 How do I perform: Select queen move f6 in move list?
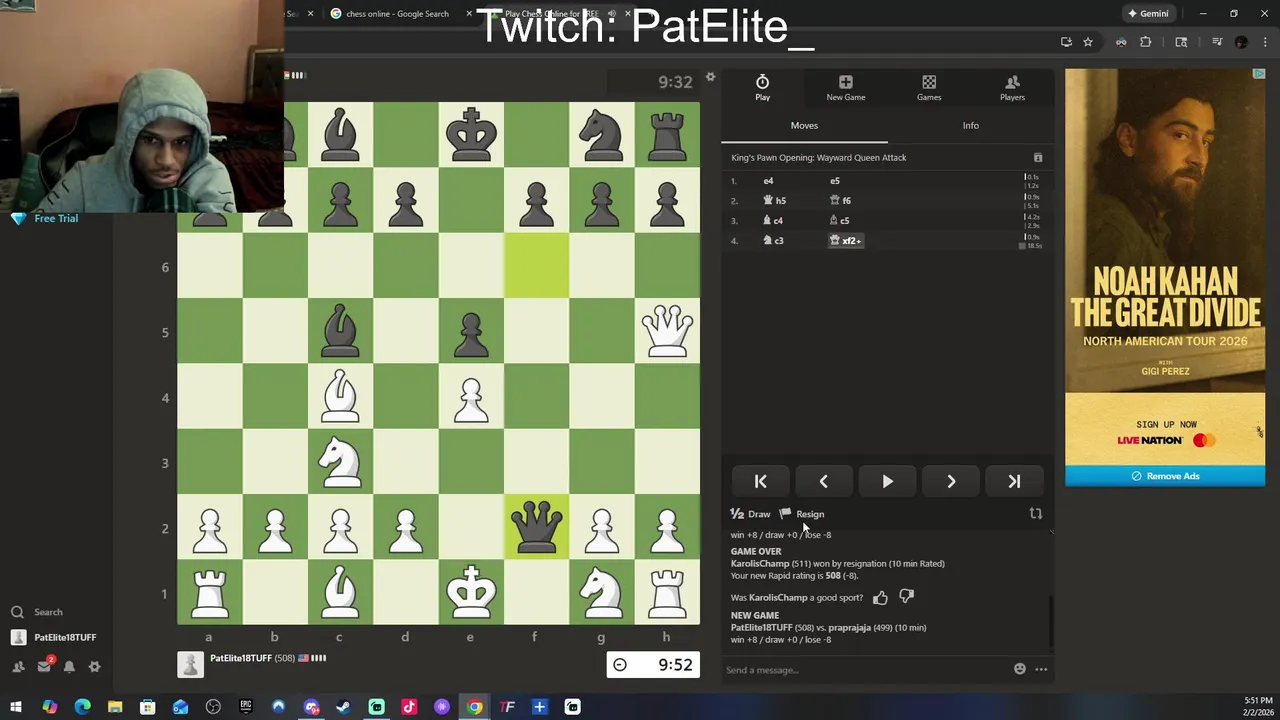[x=840, y=201]
